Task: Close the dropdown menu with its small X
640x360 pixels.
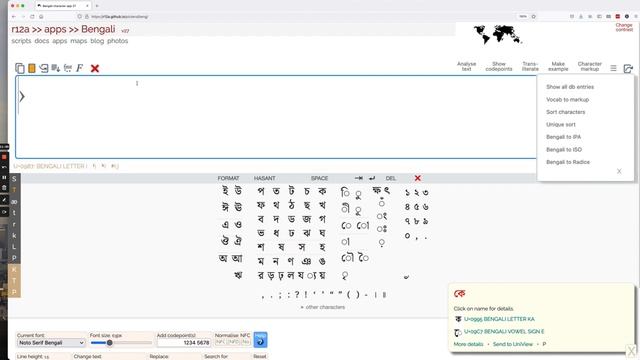Action: point(619,171)
